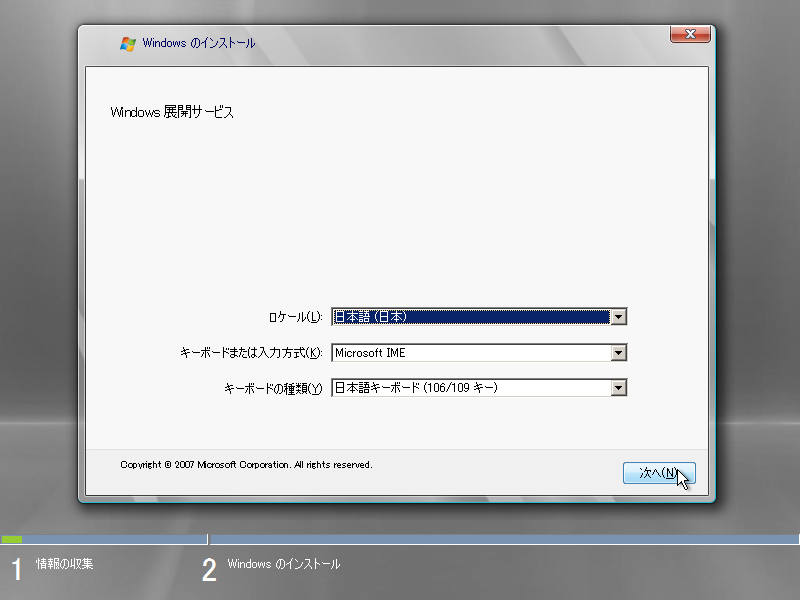
Task: Expand the キーボードの種類 dropdown arrow
Action: point(618,388)
